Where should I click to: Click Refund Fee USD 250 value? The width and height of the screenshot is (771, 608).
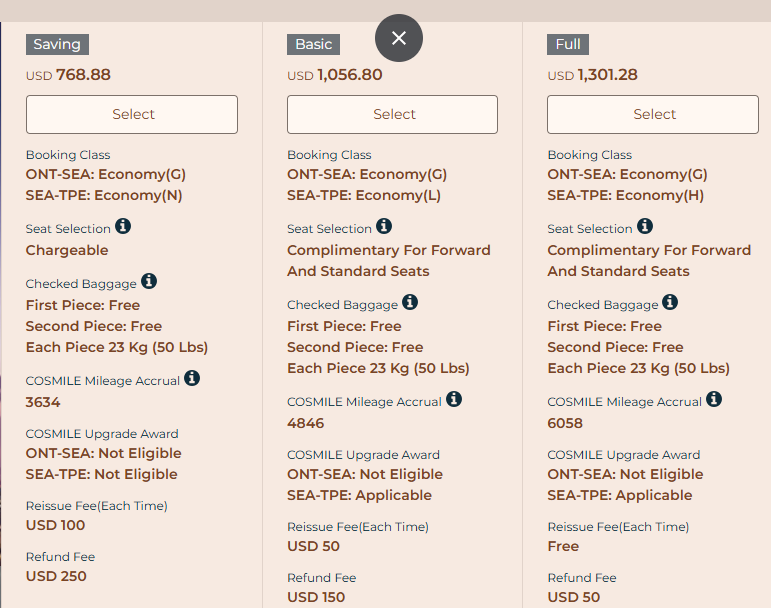56,576
